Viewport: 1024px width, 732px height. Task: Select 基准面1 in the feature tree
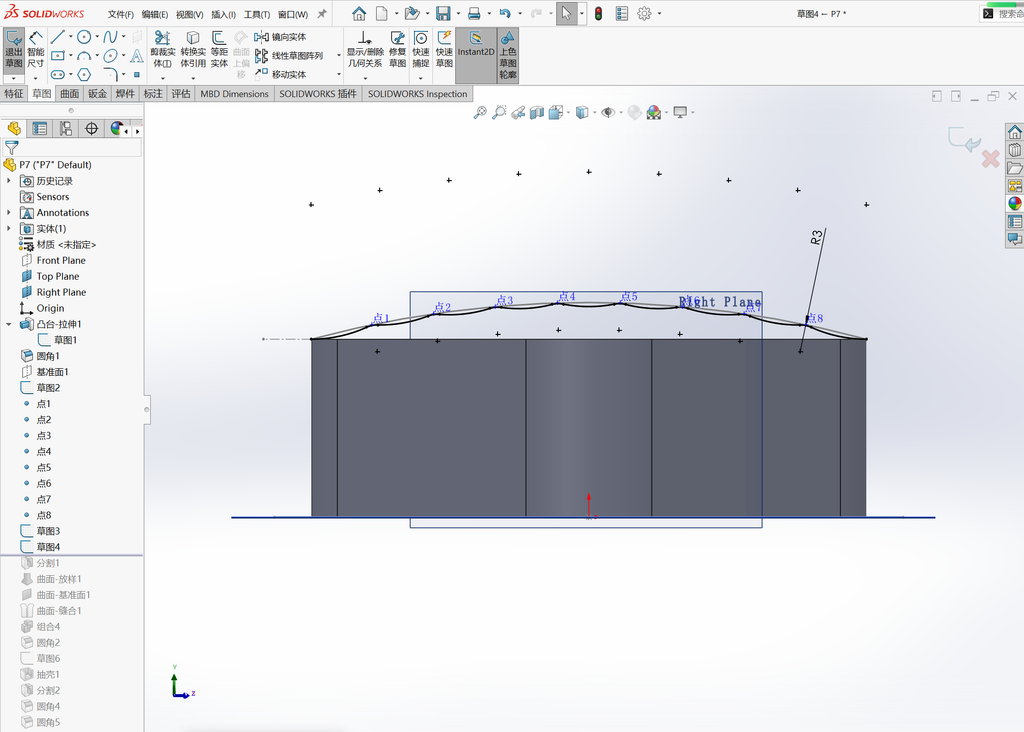point(52,372)
